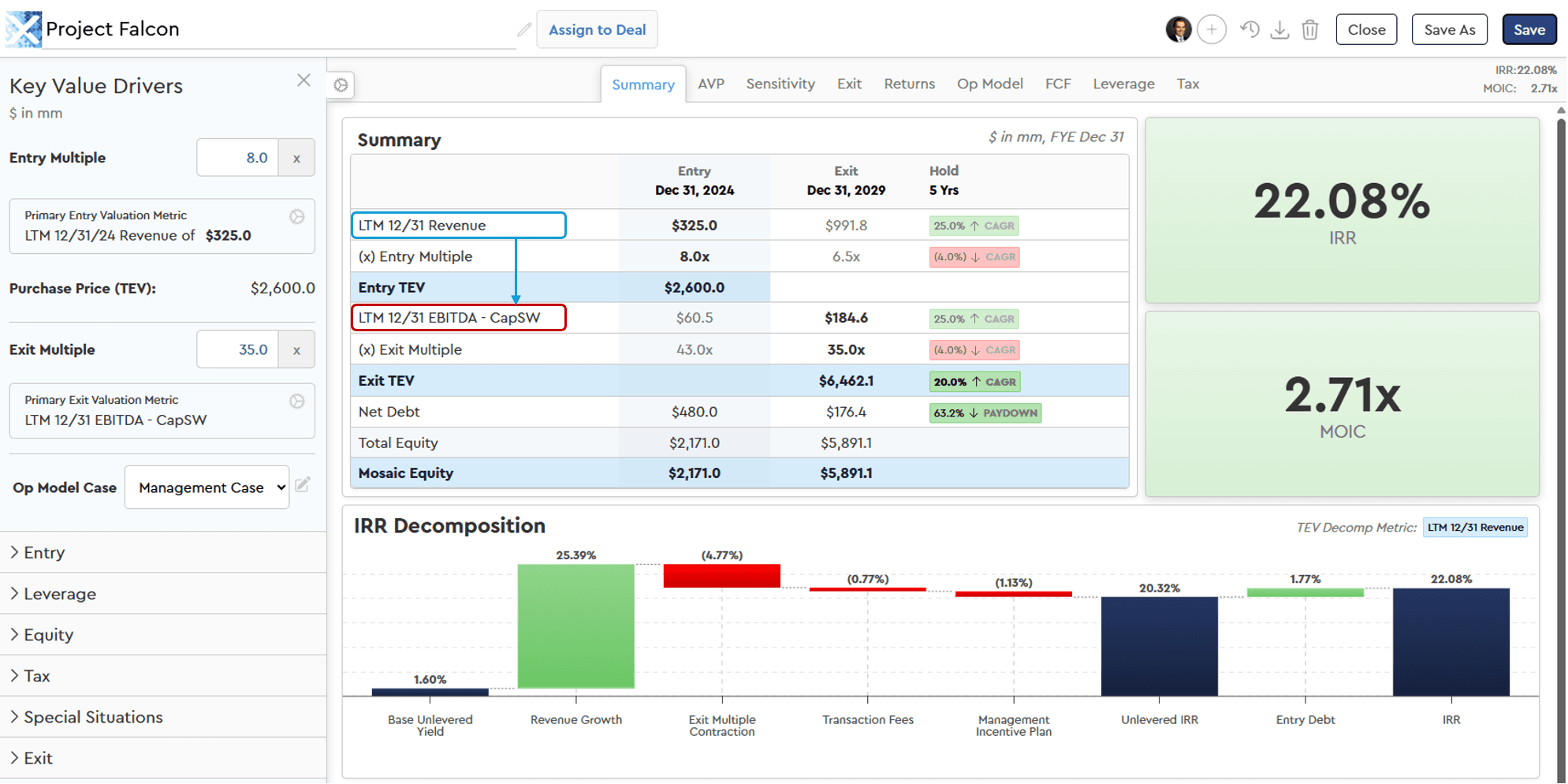Click gear on Primary Entry Valuation Metric card
Viewport: 1568px width, 784px height.
point(297,215)
